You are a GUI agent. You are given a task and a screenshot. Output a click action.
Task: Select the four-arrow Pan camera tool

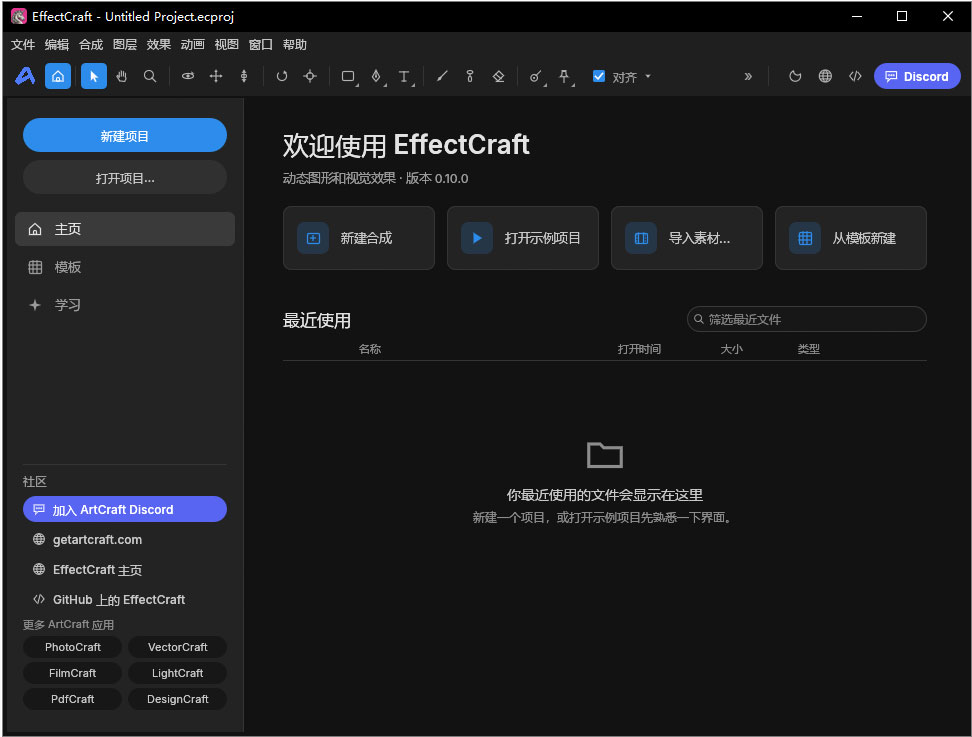pyautogui.click(x=216, y=76)
